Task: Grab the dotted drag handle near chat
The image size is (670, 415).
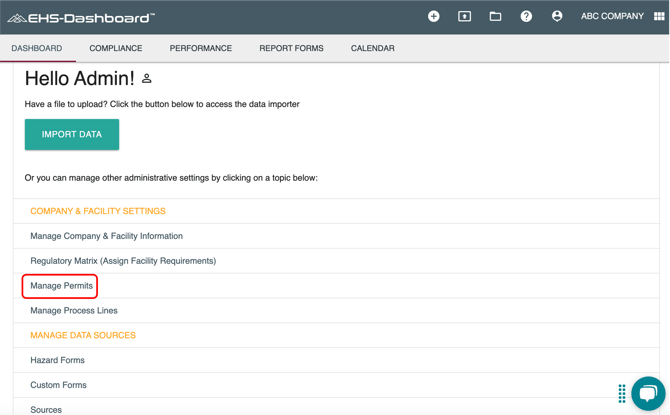Action: point(622,393)
